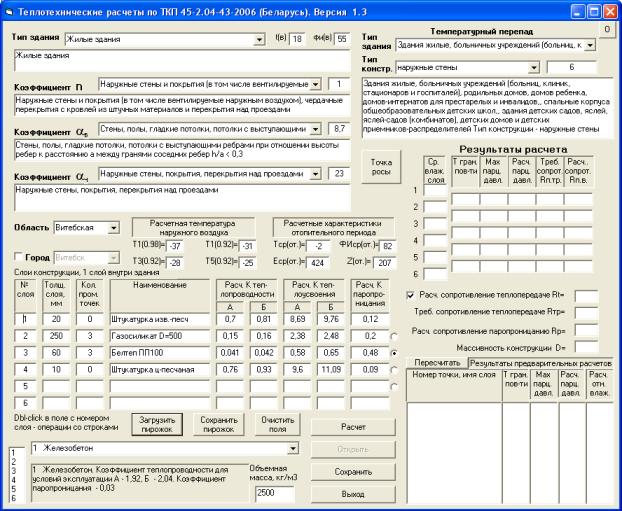This screenshot has height=511, width=622.
Task: Open the Область Витебская dropdown
Action: 113,228
